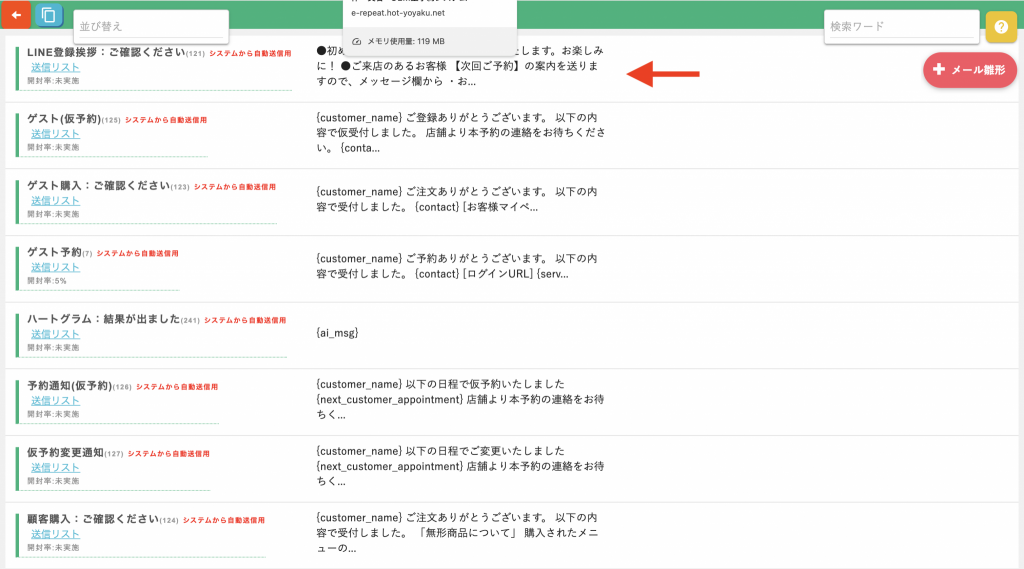Open 送信リスト under ハートグラム

click(x=55, y=334)
